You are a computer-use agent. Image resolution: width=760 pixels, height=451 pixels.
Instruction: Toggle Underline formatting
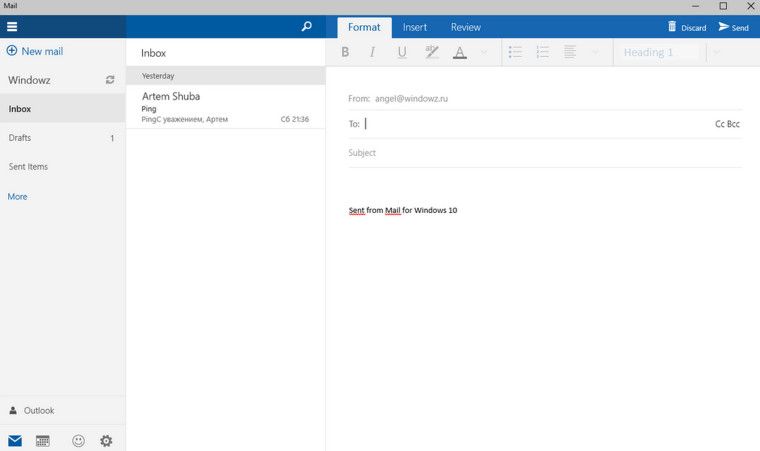402,52
